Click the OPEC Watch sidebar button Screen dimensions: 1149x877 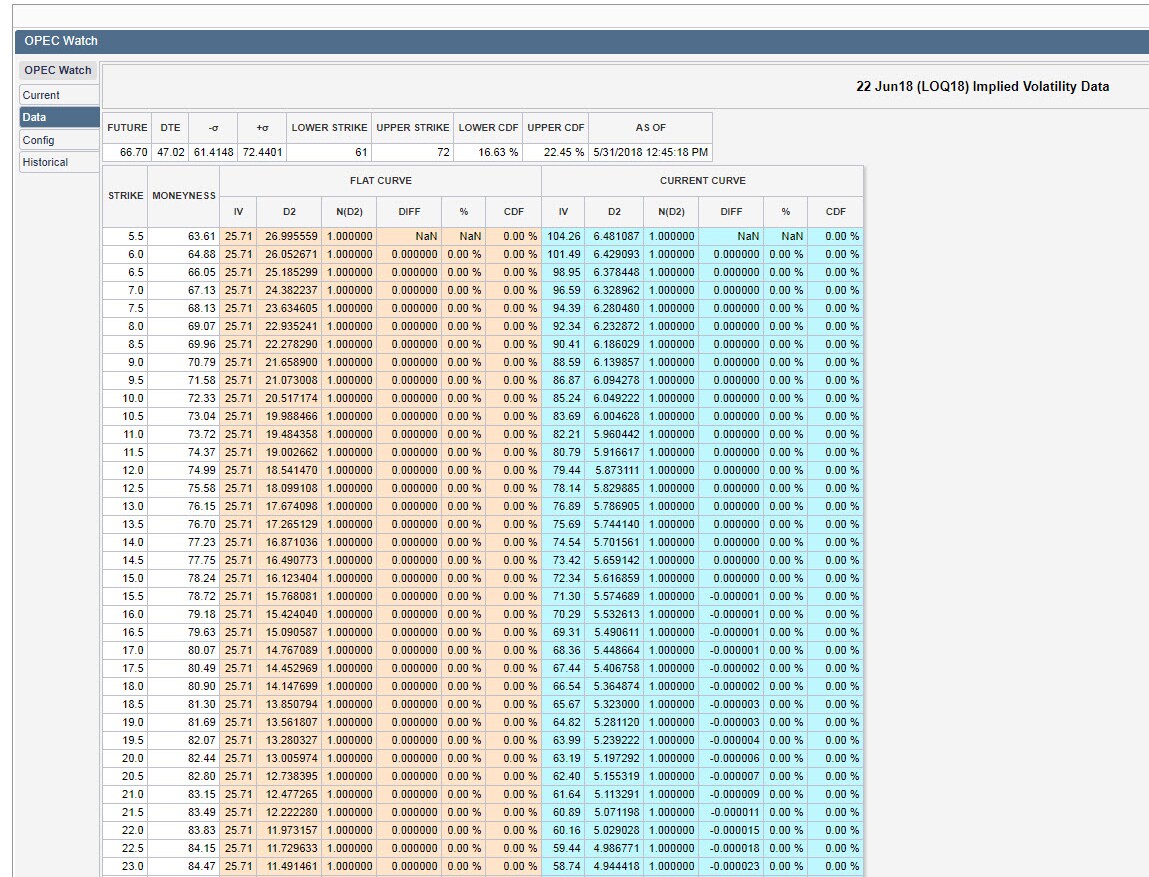click(x=57, y=70)
